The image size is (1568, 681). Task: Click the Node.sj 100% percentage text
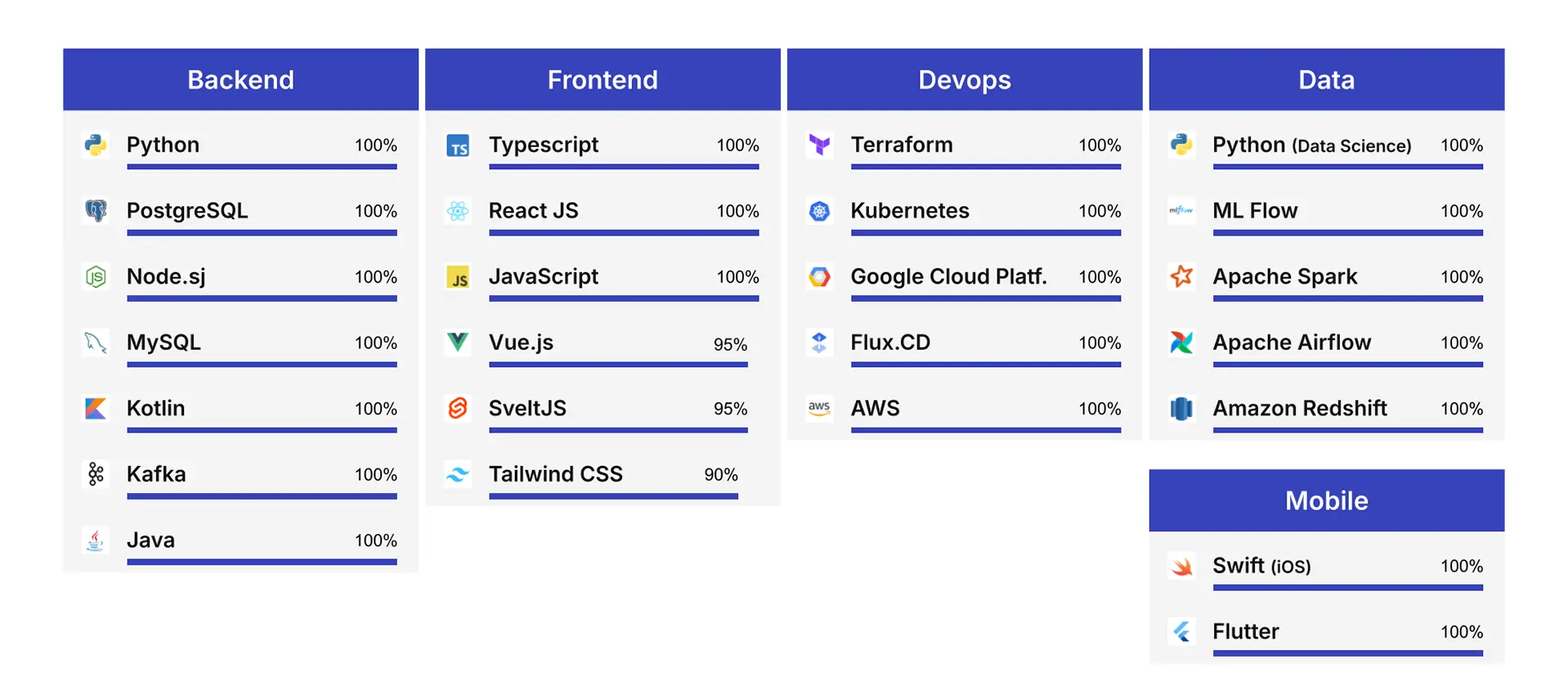coord(376,277)
